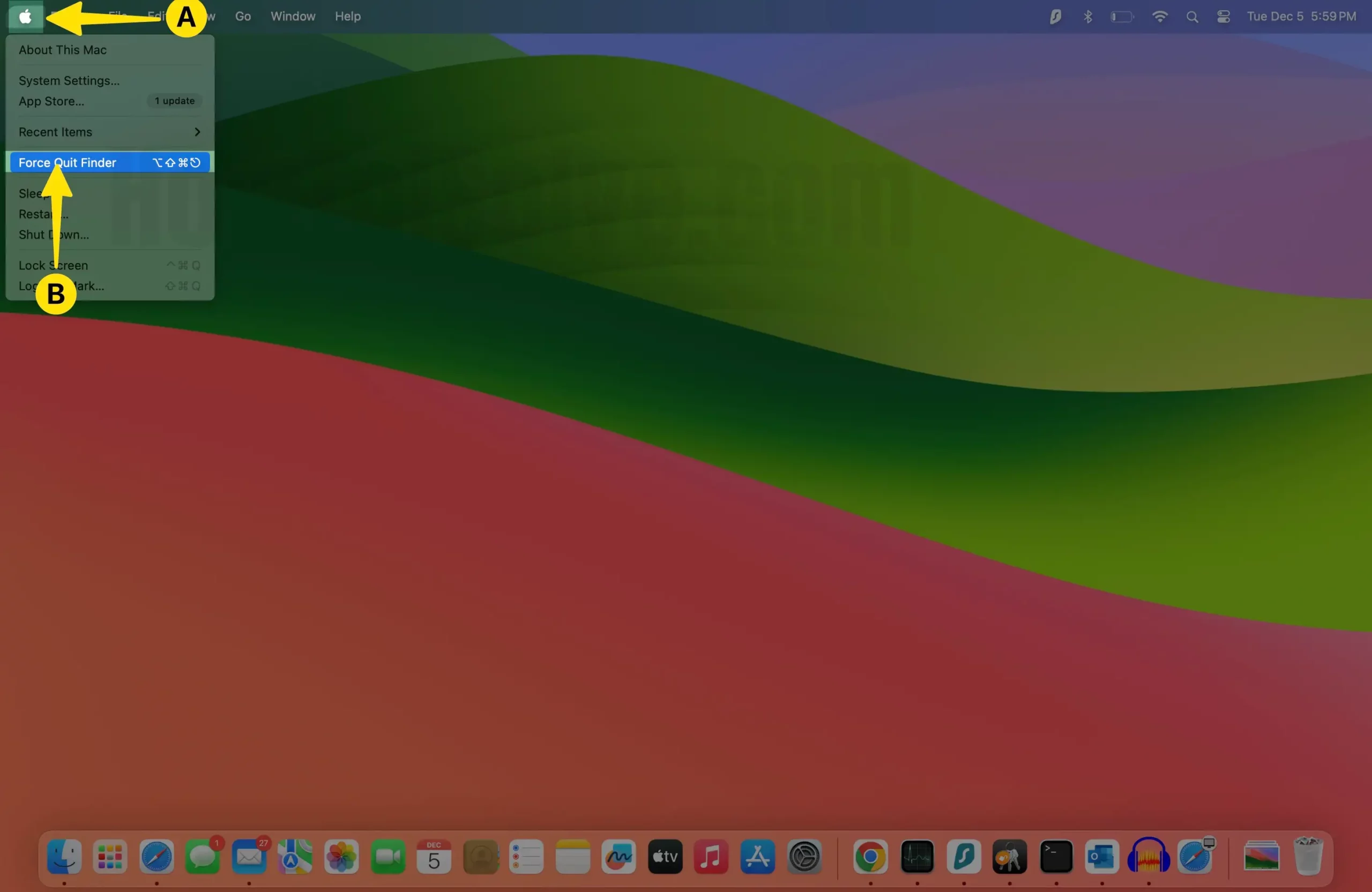This screenshot has height=892, width=1372.
Task: Open Calendar showing Dec 5
Action: pos(434,857)
